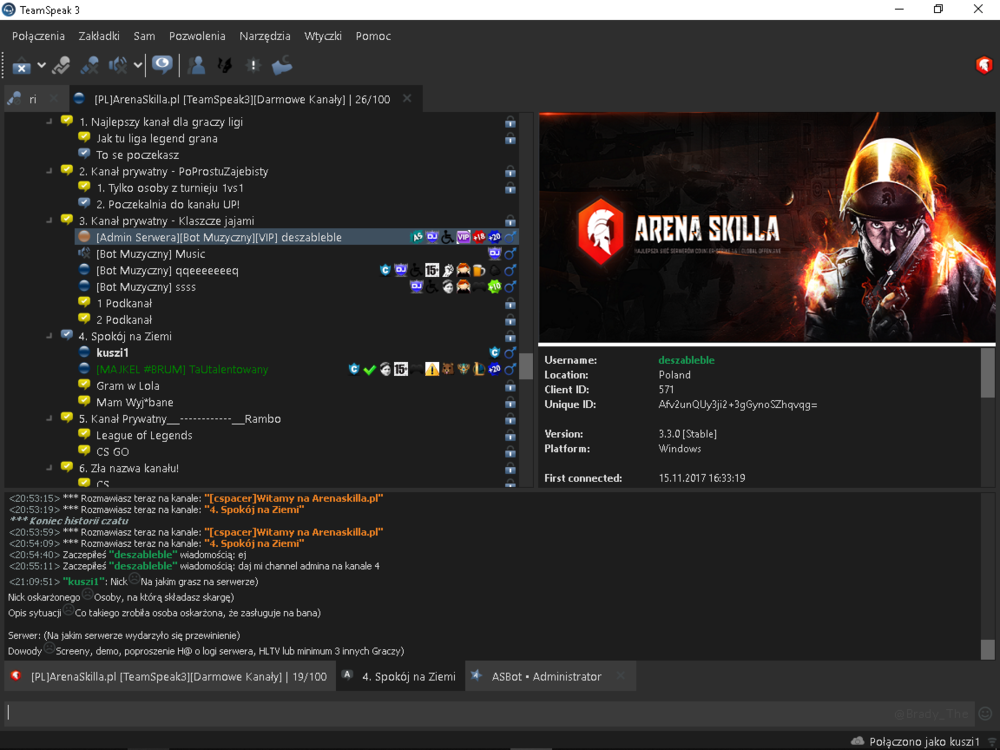
Task: Click the contacts person icon in the toolbar
Action: [x=197, y=65]
